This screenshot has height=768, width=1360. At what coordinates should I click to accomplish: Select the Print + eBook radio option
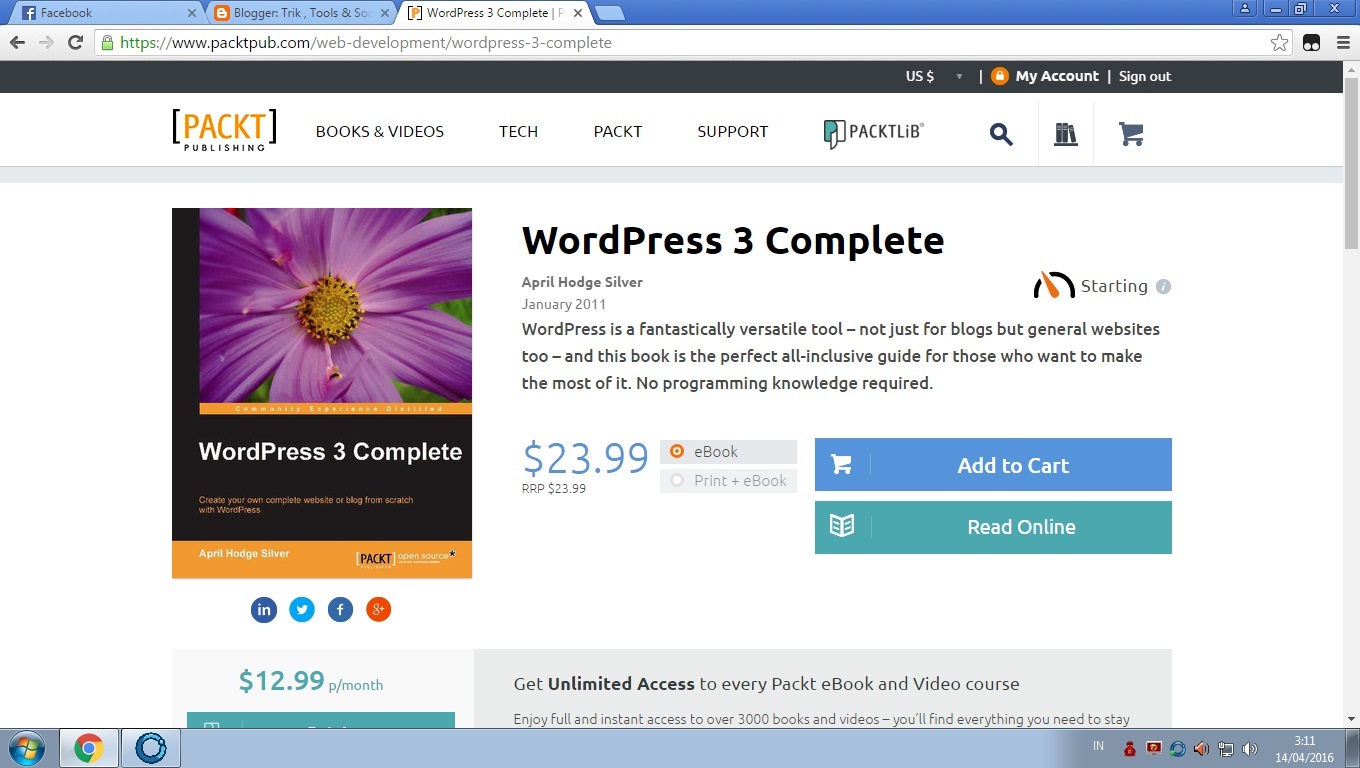677,481
